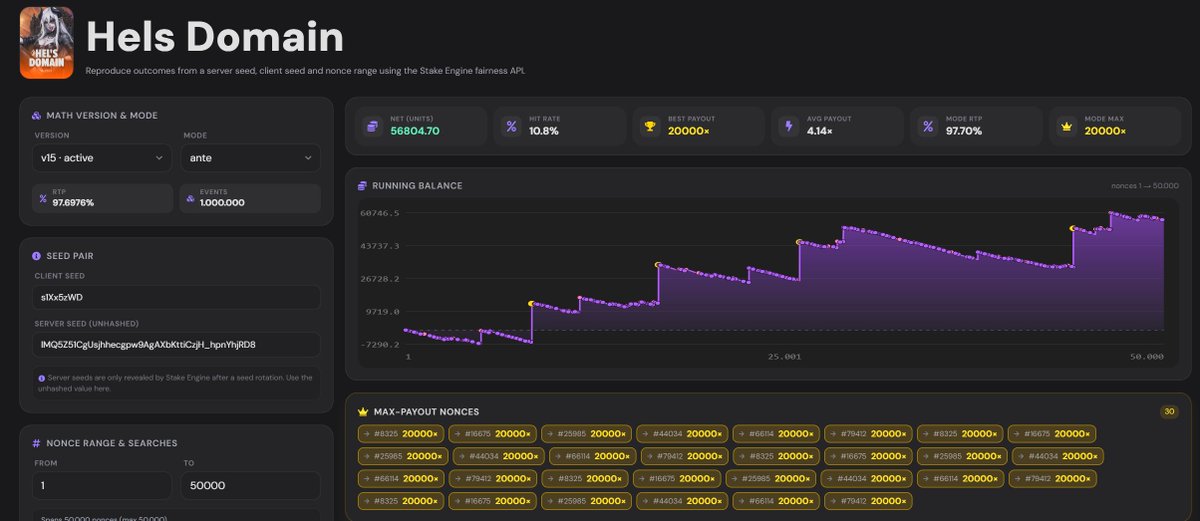Click the Math Version & Mode section icon

pyautogui.click(x=36, y=116)
